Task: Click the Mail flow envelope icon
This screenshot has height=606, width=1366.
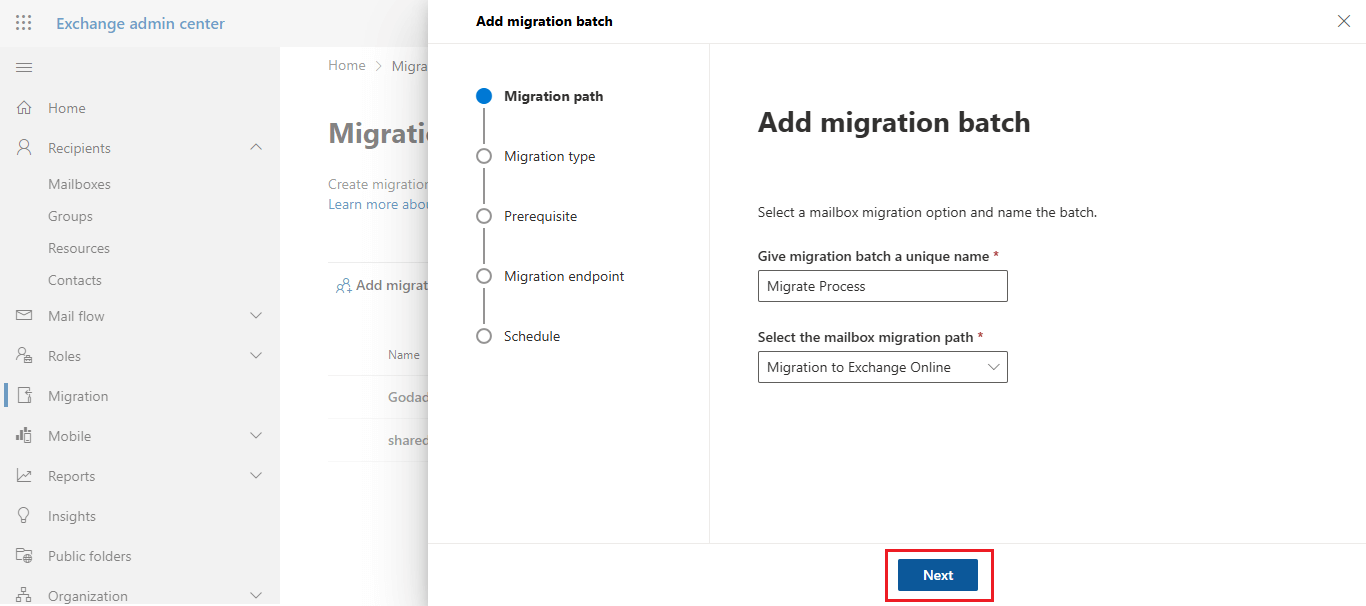Action: (25, 316)
